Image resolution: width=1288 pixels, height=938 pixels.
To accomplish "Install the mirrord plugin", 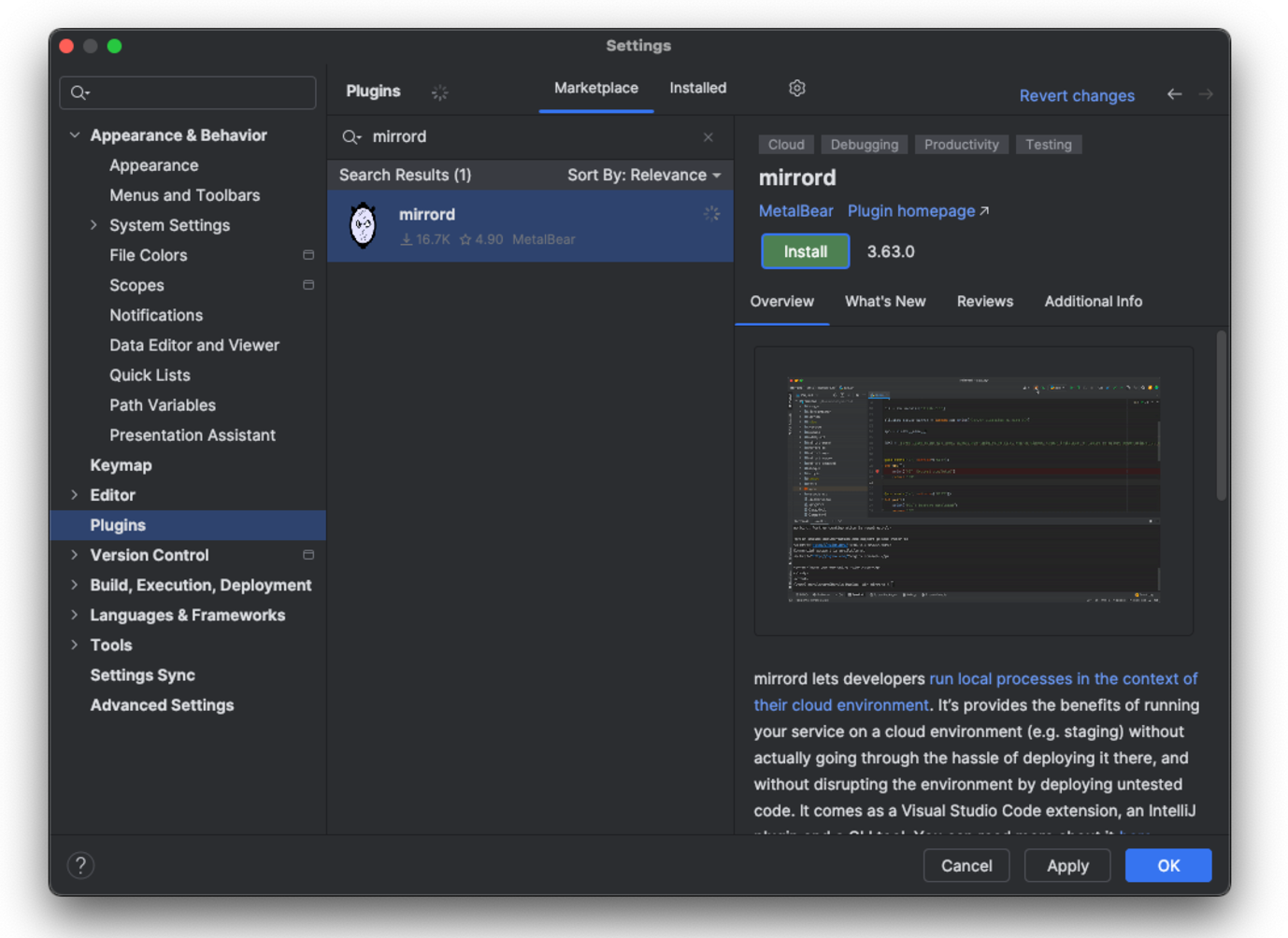I will pyautogui.click(x=804, y=251).
